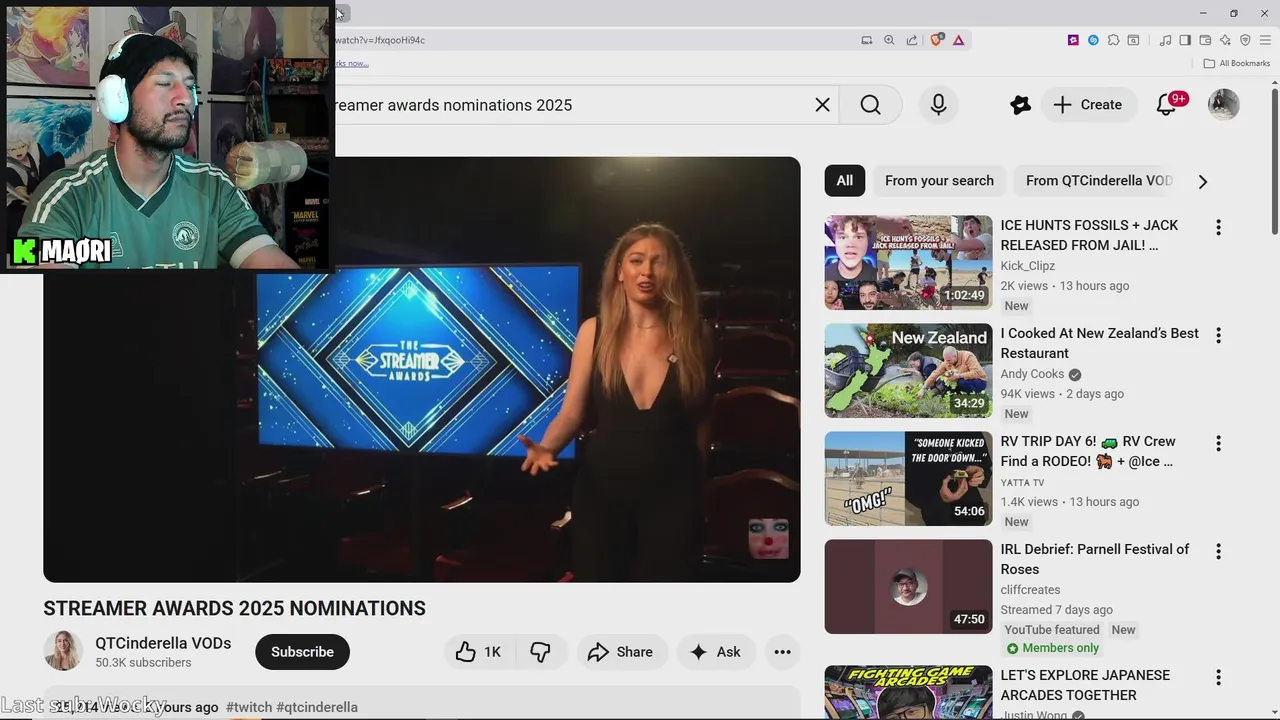The width and height of the screenshot is (1280, 720).
Task: Click the install app icon in address bar
Action: [x=867, y=40]
